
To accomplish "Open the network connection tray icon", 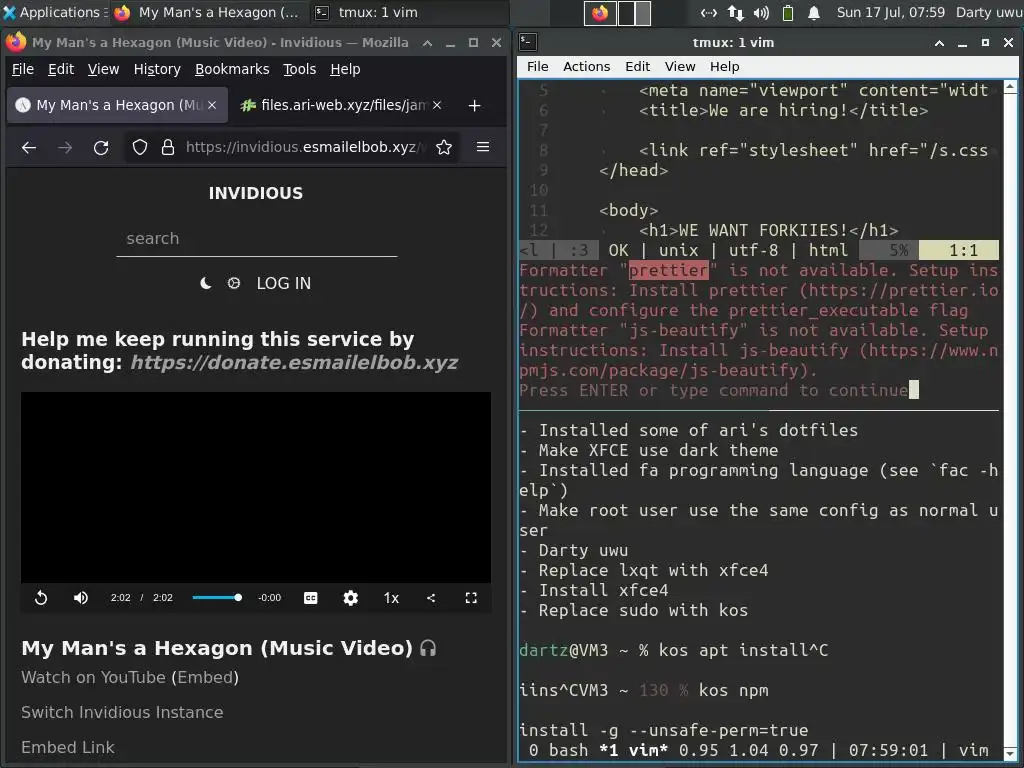I will (709, 12).
